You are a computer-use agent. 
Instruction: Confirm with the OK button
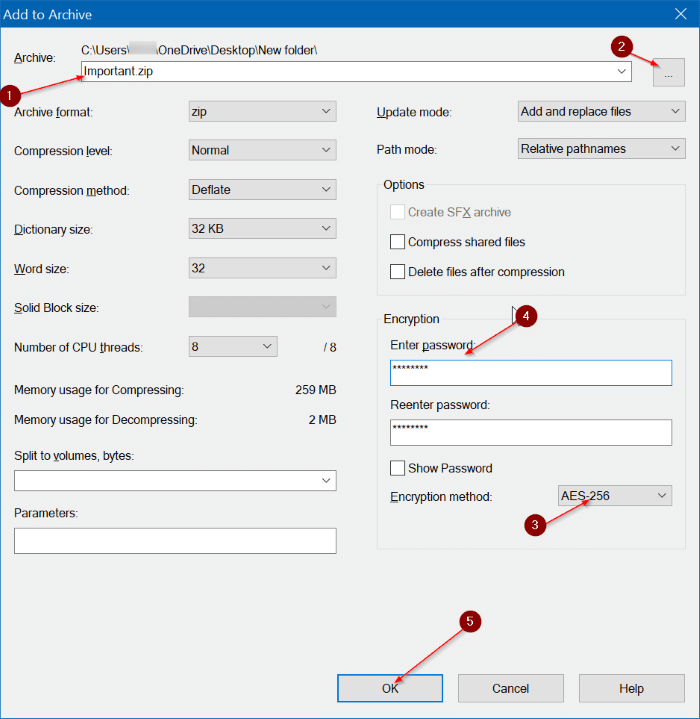(x=390, y=688)
